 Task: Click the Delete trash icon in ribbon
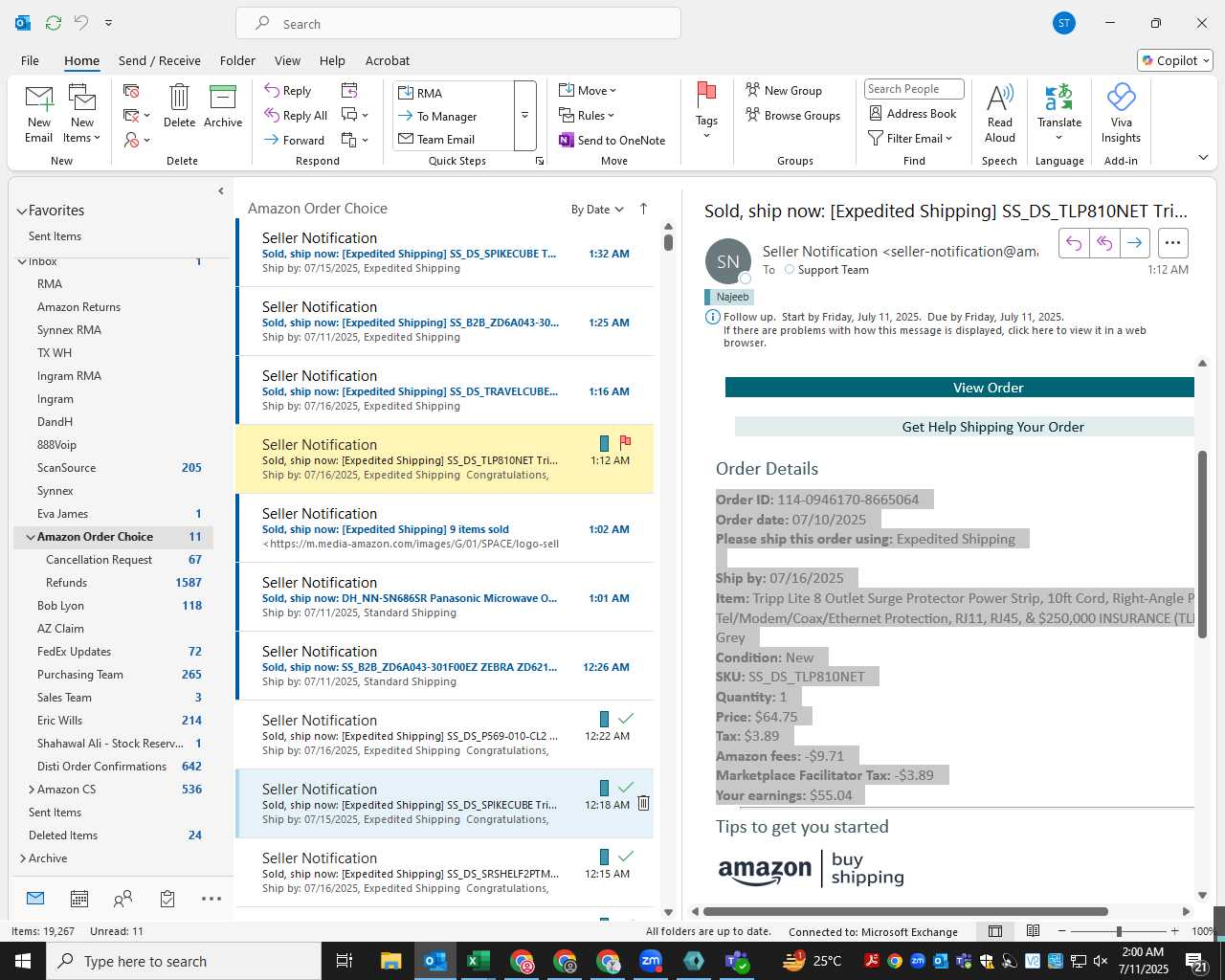click(179, 106)
